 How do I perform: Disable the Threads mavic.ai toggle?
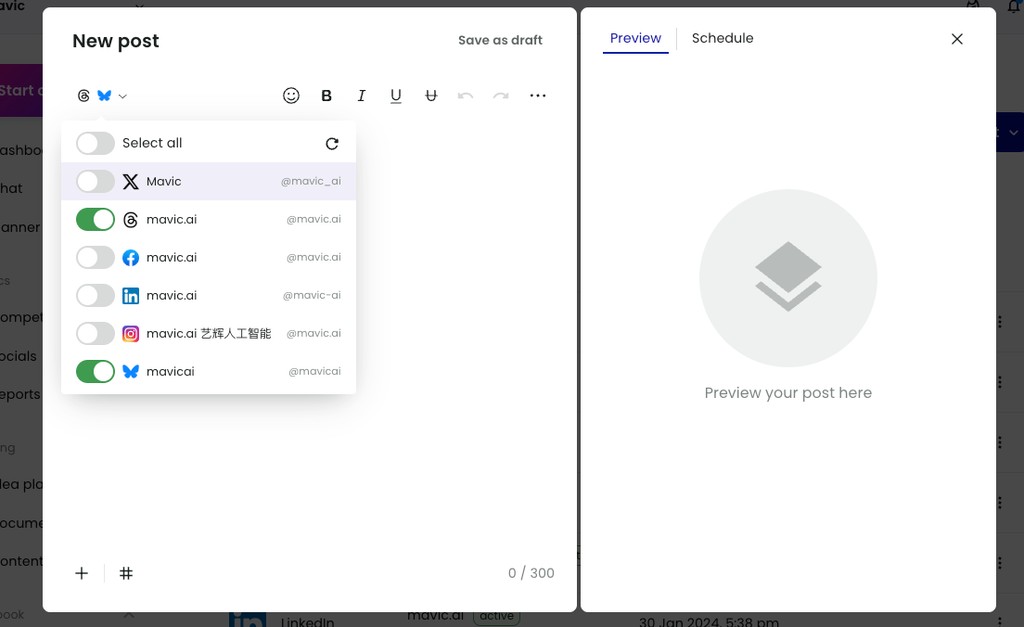click(x=95, y=219)
